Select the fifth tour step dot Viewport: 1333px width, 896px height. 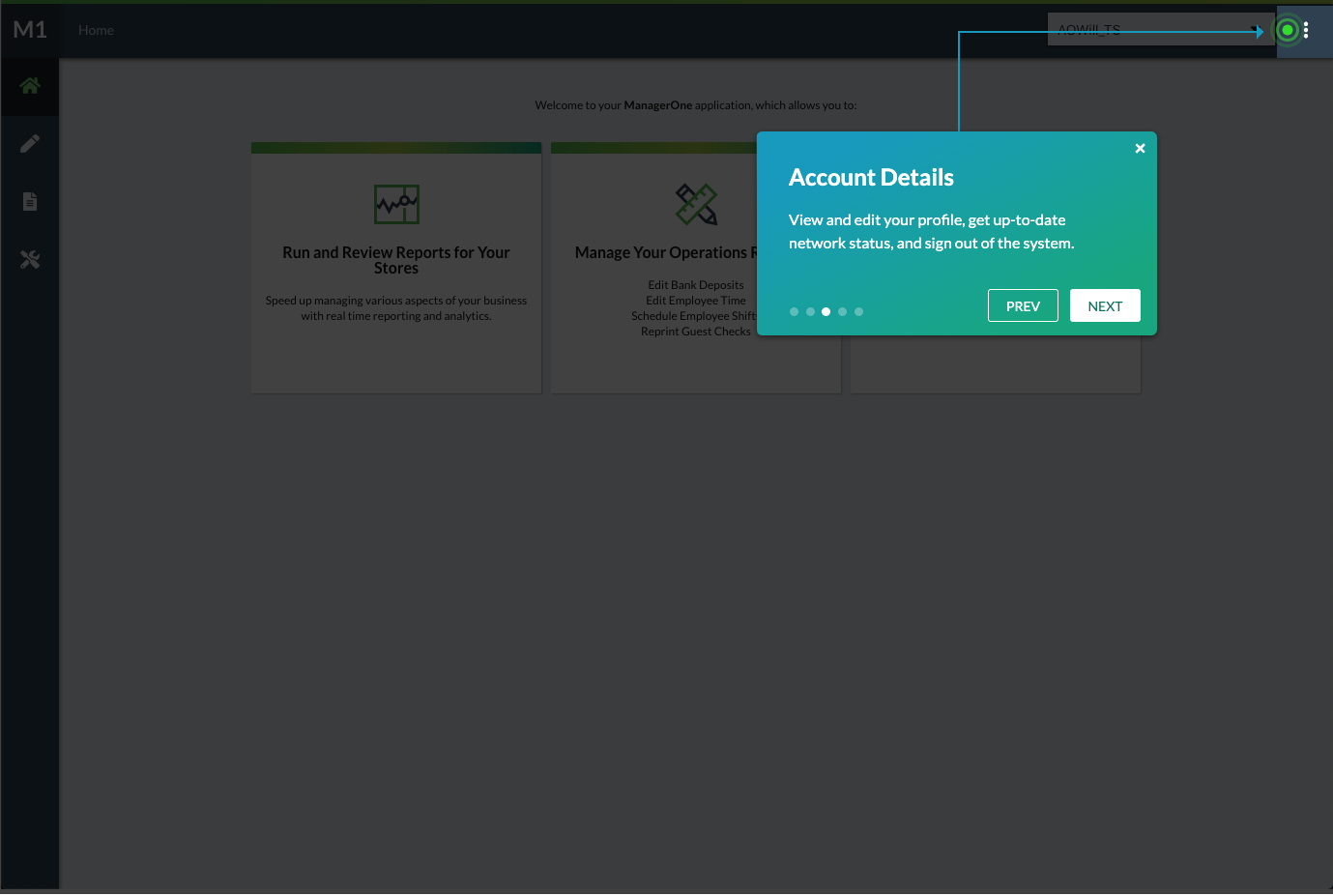(x=858, y=311)
